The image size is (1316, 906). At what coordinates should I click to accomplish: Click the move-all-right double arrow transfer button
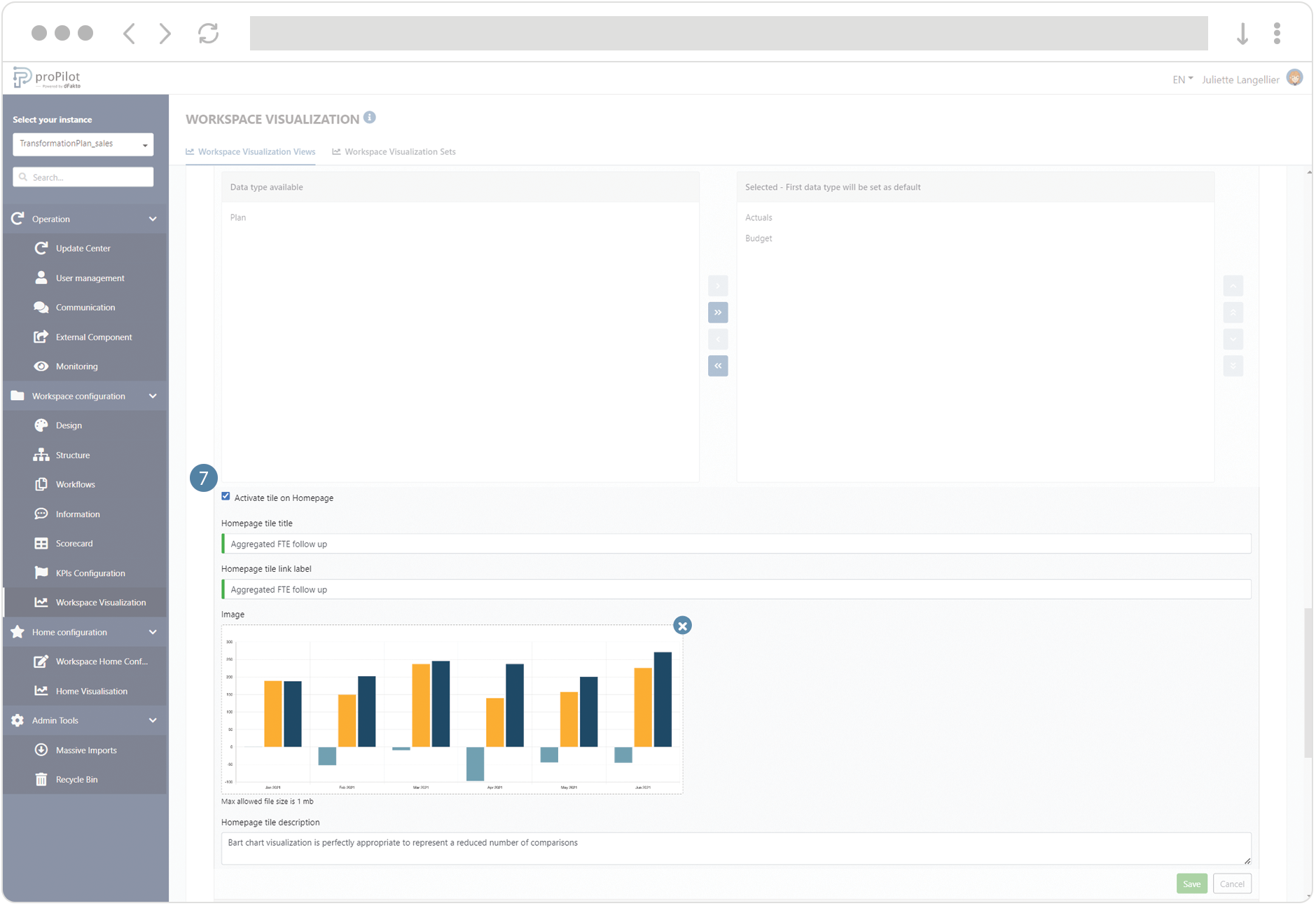[x=718, y=313]
